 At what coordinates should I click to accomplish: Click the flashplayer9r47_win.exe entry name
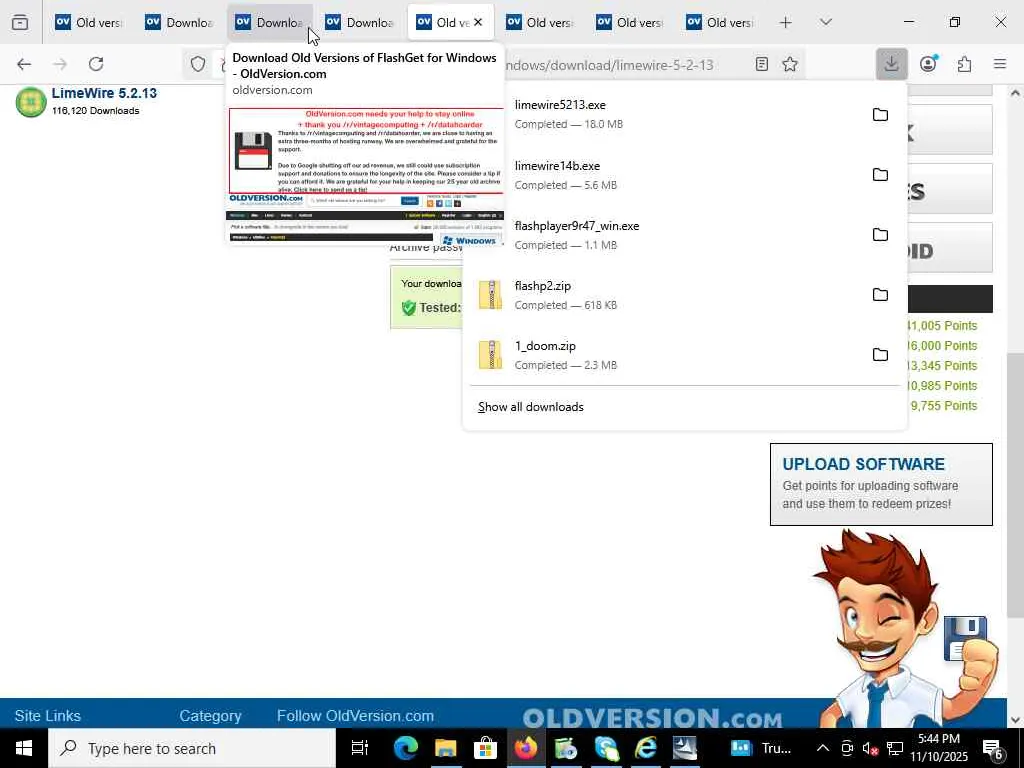[x=577, y=226]
